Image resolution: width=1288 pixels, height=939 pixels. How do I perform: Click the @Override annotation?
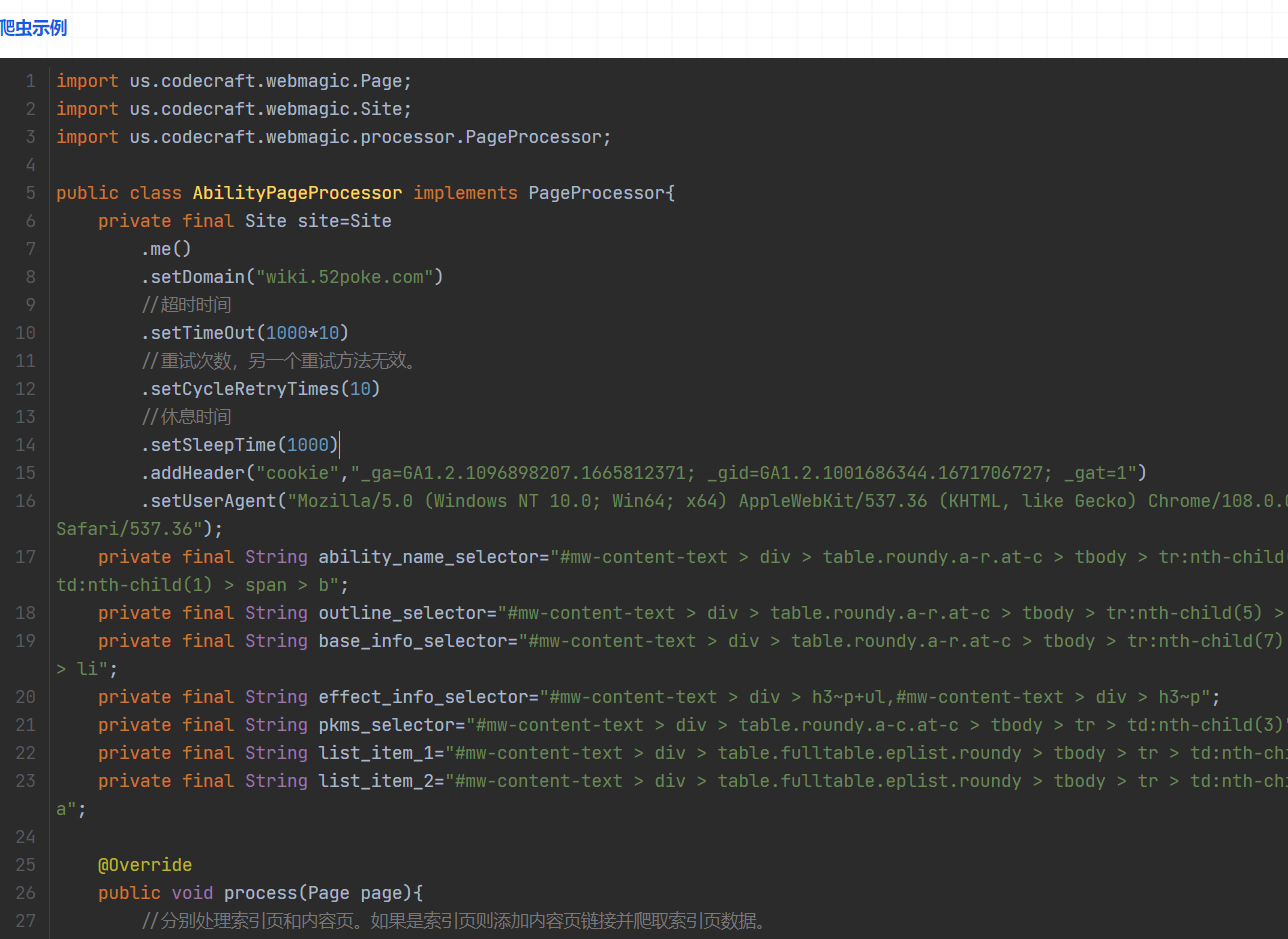coord(145,865)
